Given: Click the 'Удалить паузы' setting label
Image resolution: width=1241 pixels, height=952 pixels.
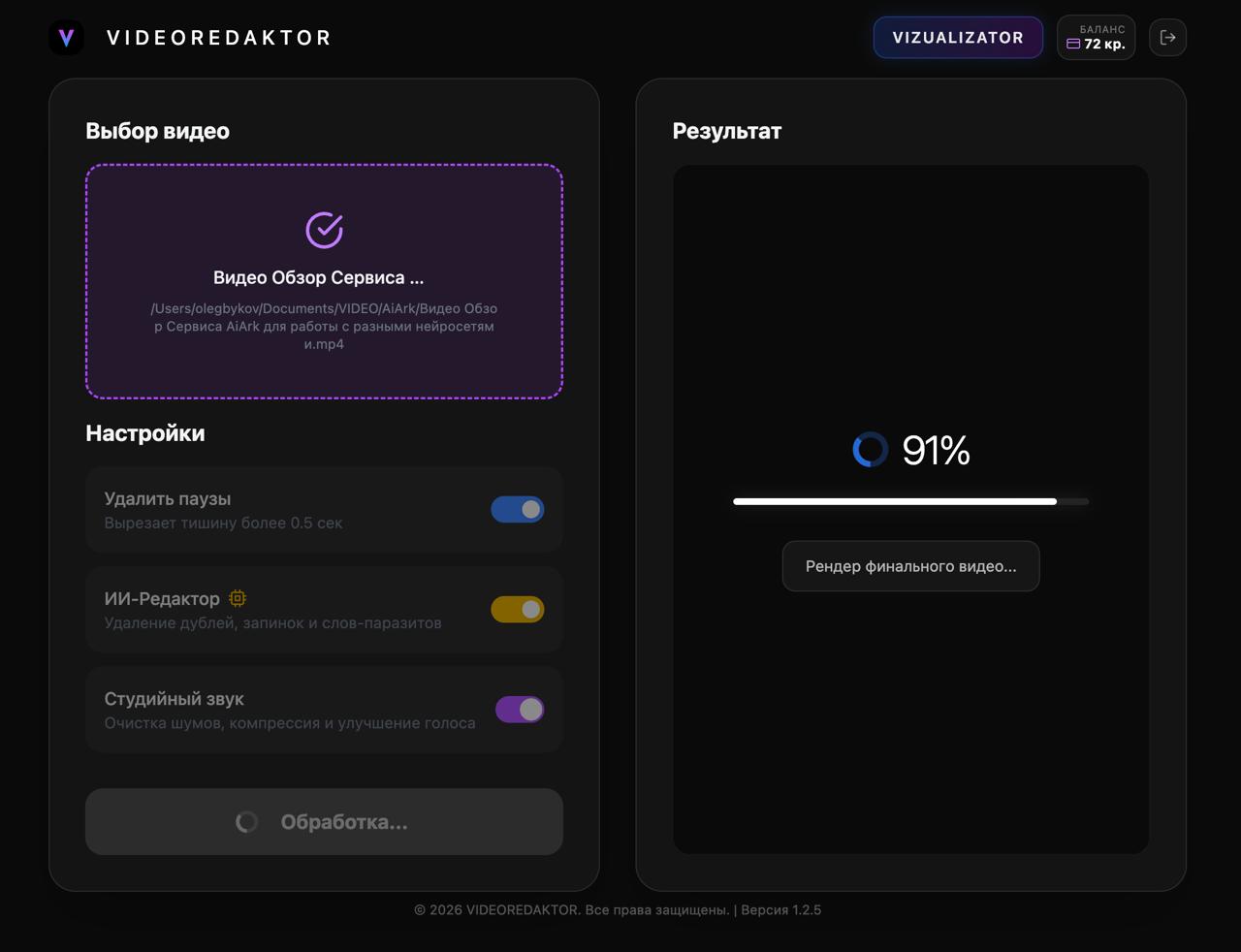Looking at the screenshot, I should tap(168, 498).
